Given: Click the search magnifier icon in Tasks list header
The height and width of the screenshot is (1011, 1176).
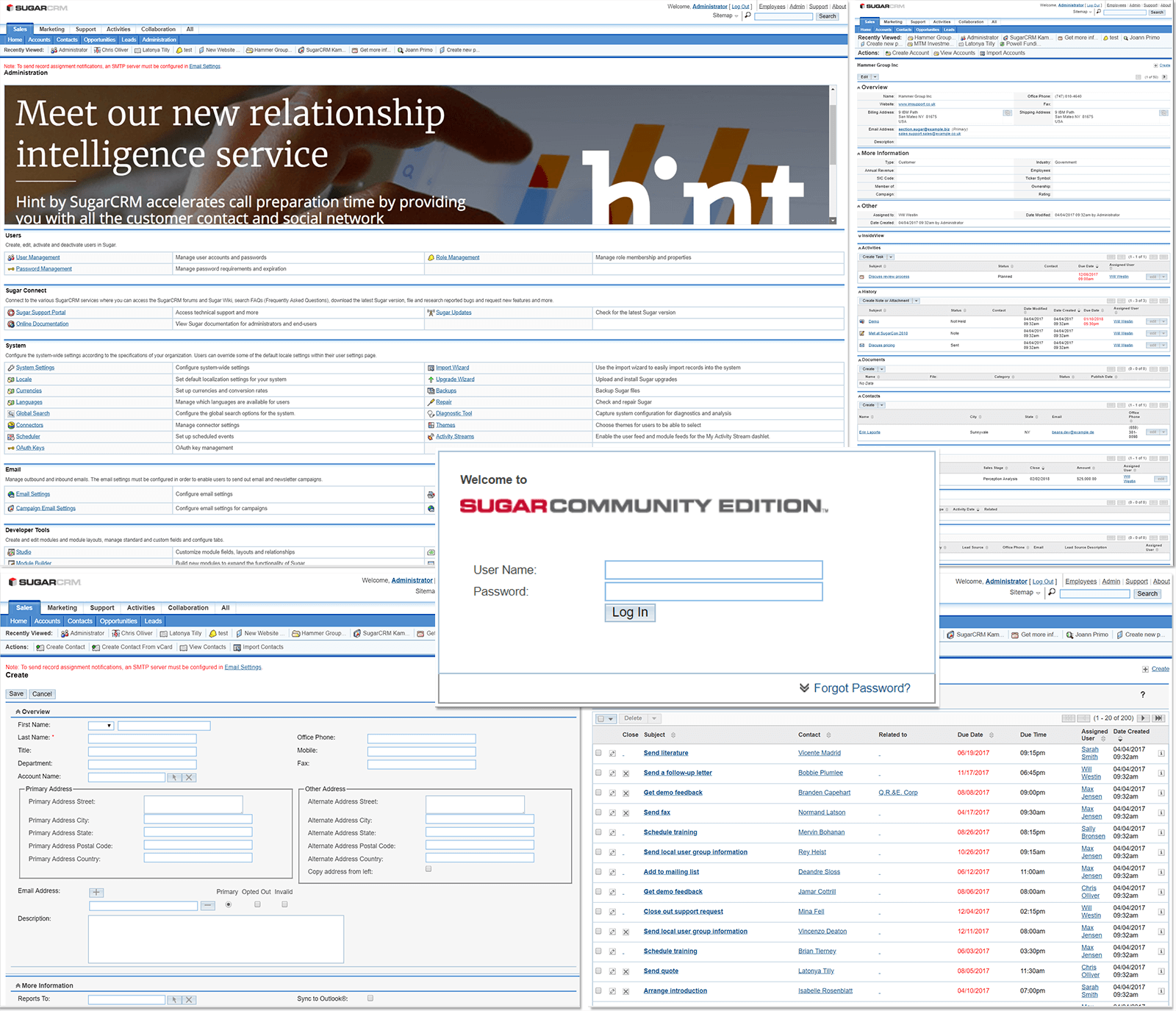Looking at the screenshot, I should click(1052, 593).
